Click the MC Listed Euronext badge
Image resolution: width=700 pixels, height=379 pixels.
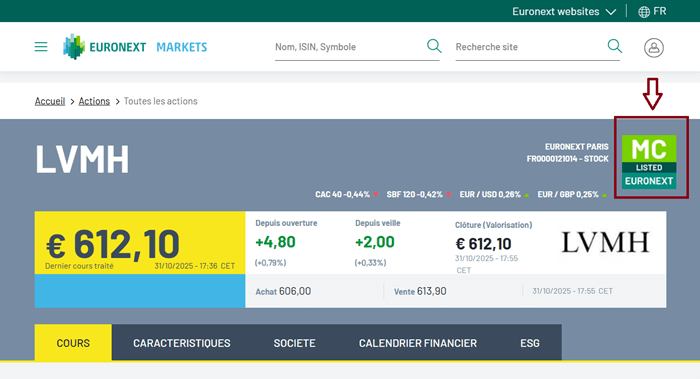tap(649, 162)
